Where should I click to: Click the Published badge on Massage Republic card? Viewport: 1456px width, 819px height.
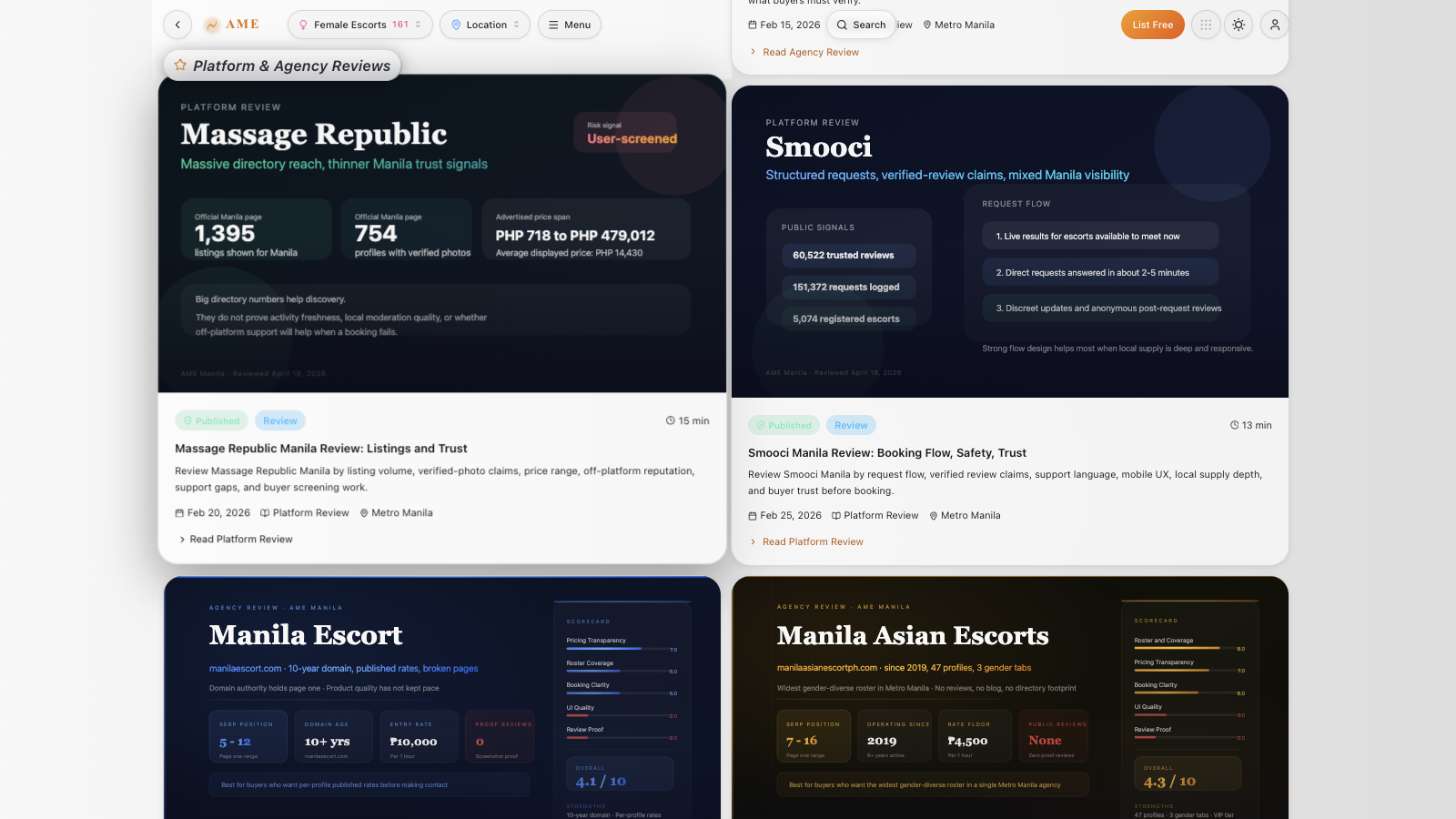pyautogui.click(x=211, y=420)
